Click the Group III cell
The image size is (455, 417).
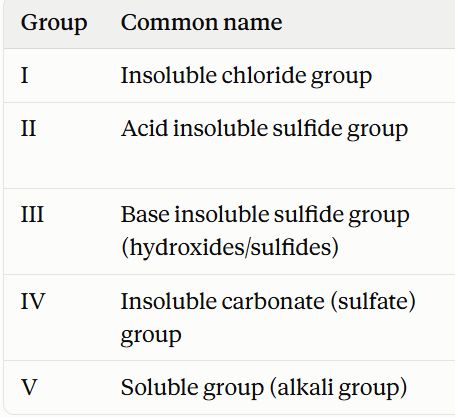coord(32,214)
